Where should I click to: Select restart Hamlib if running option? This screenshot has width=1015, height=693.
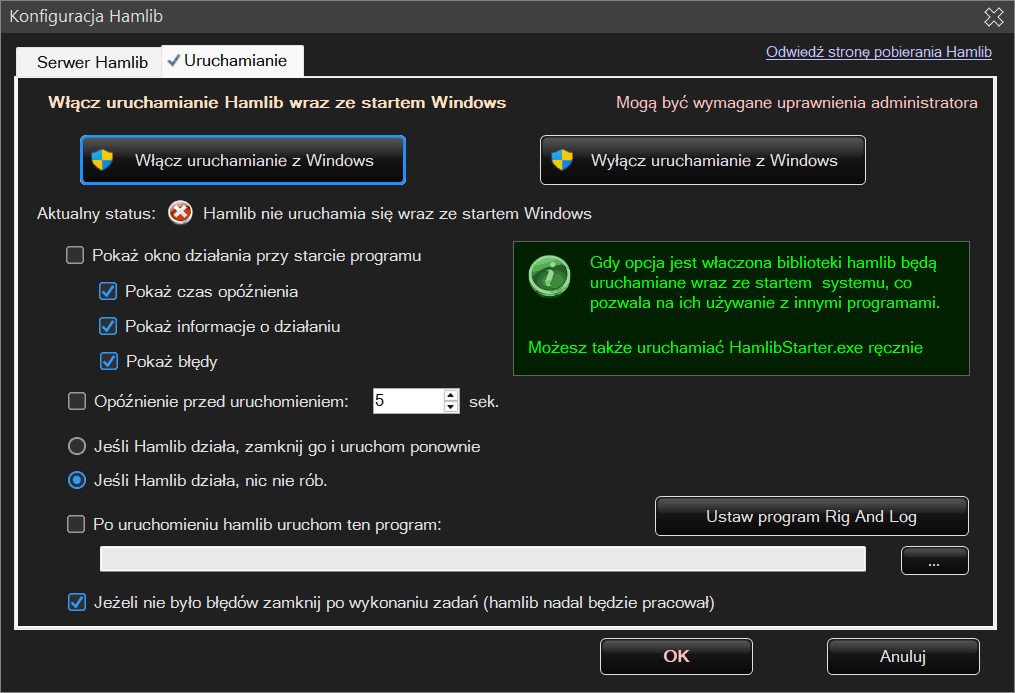coord(76,446)
